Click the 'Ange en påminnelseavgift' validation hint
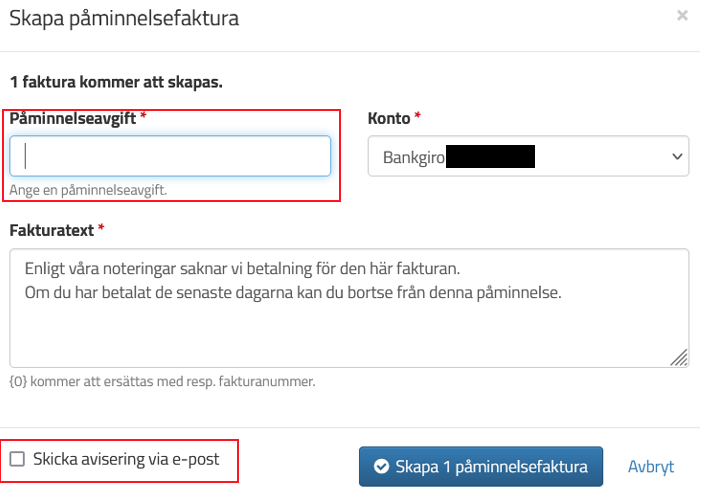The height and width of the screenshot is (490, 706). 88,190
